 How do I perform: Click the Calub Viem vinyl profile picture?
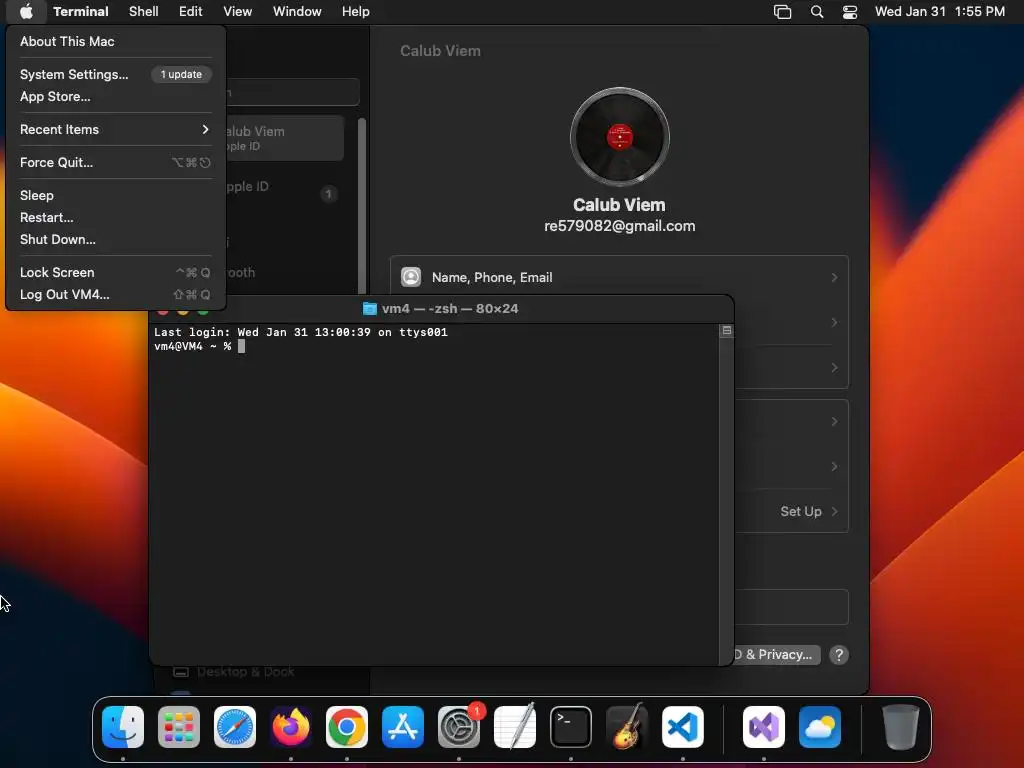(620, 137)
